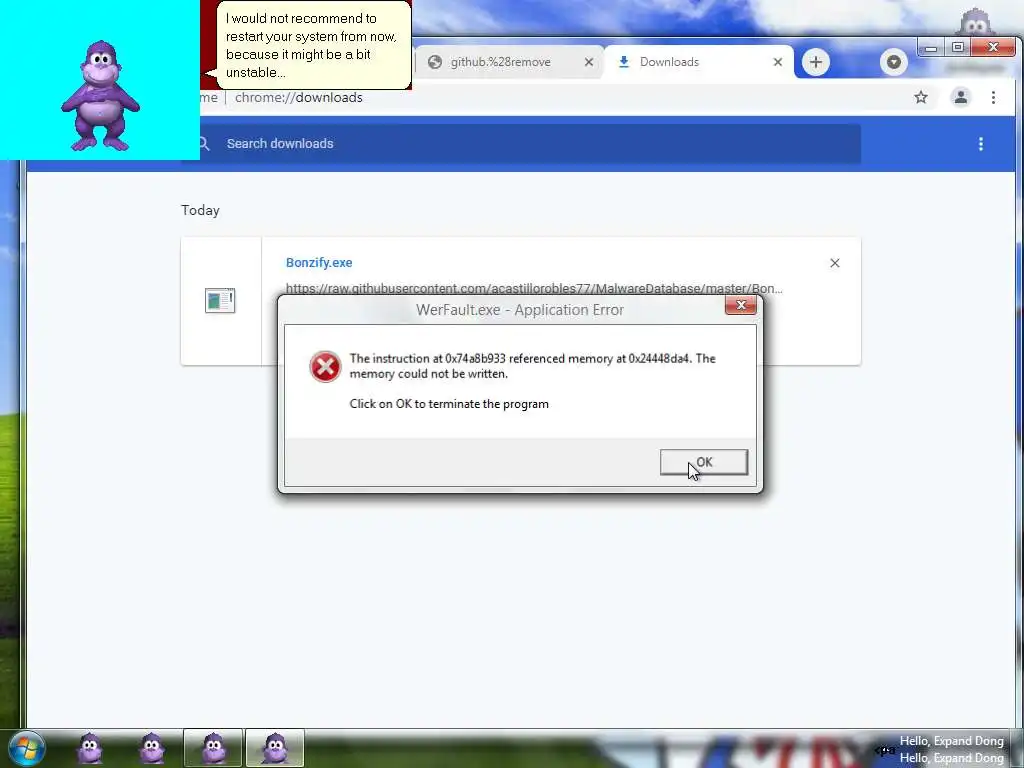Screen dimensions: 1024x768
Task: Close the Downloads tab
Action: 777,62
